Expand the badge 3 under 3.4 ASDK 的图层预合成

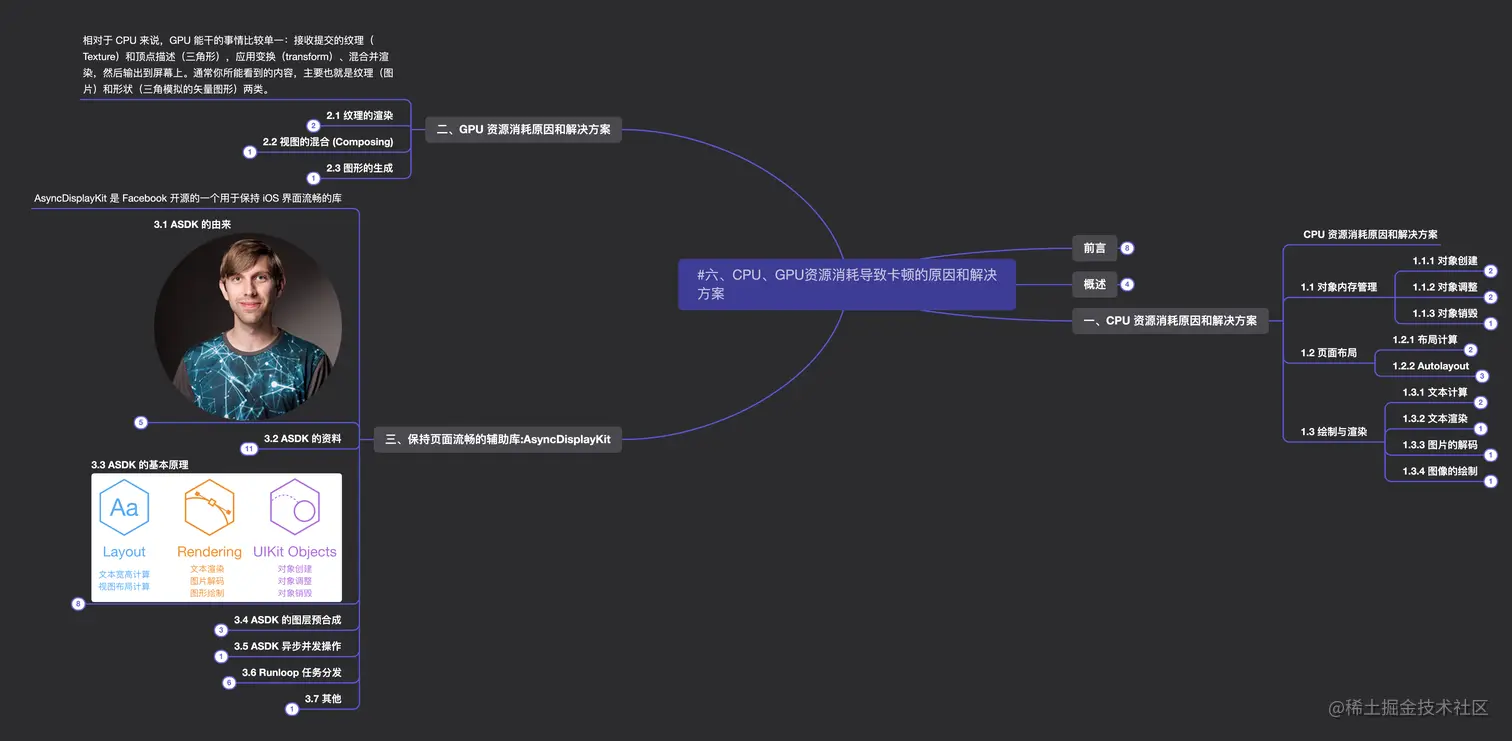[221, 630]
